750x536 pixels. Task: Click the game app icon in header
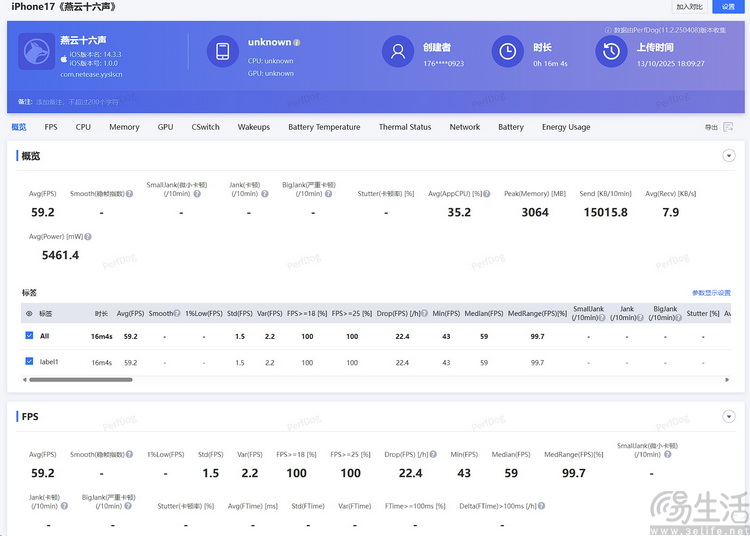click(x=36, y=52)
